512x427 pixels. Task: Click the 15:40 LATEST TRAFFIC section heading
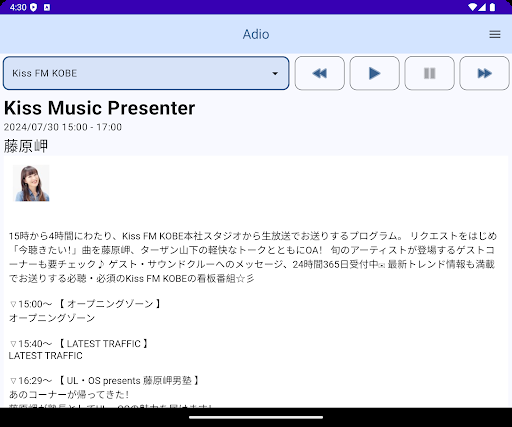(x=79, y=343)
